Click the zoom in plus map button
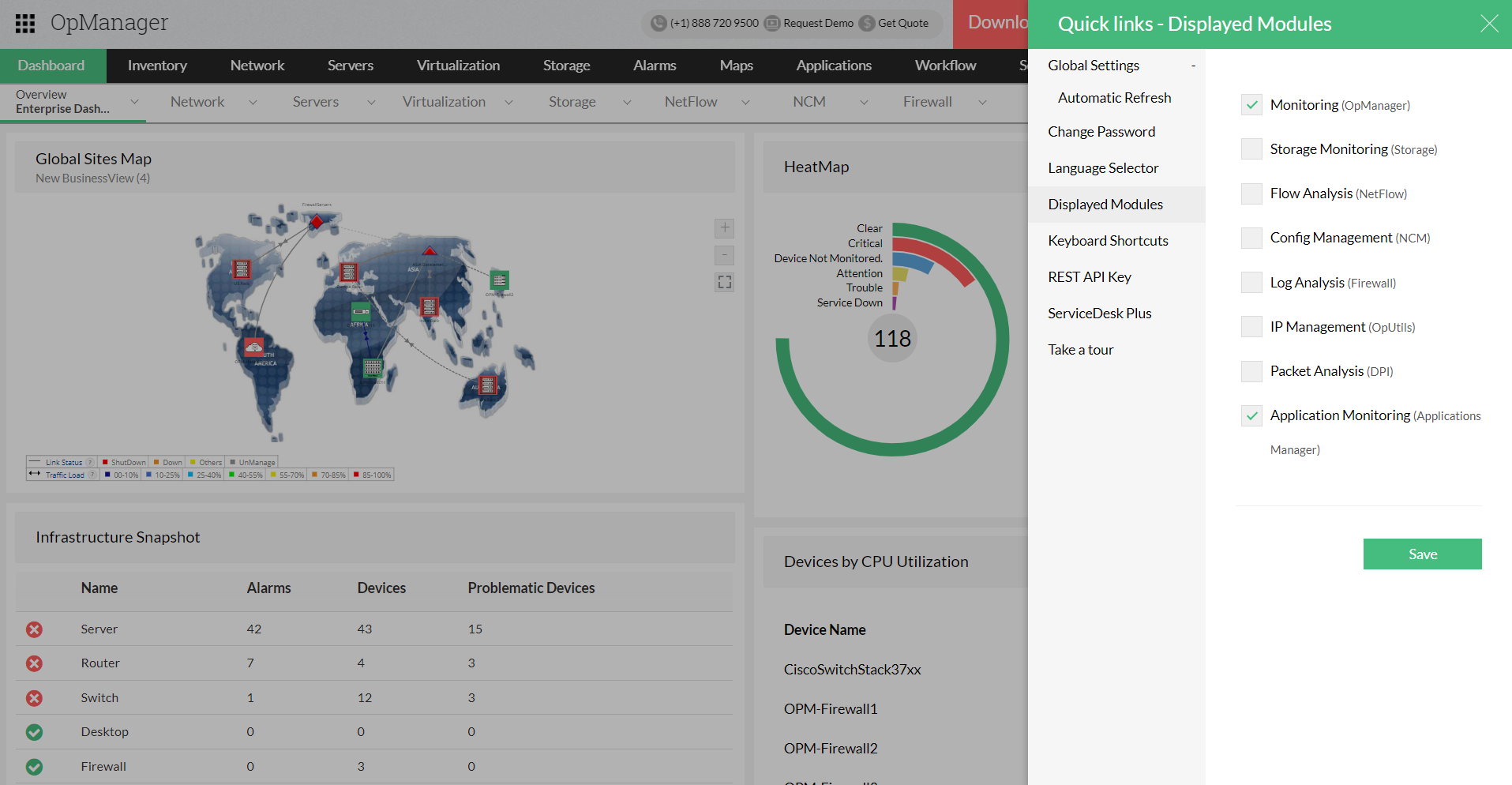This screenshot has height=785, width=1512. point(724,228)
